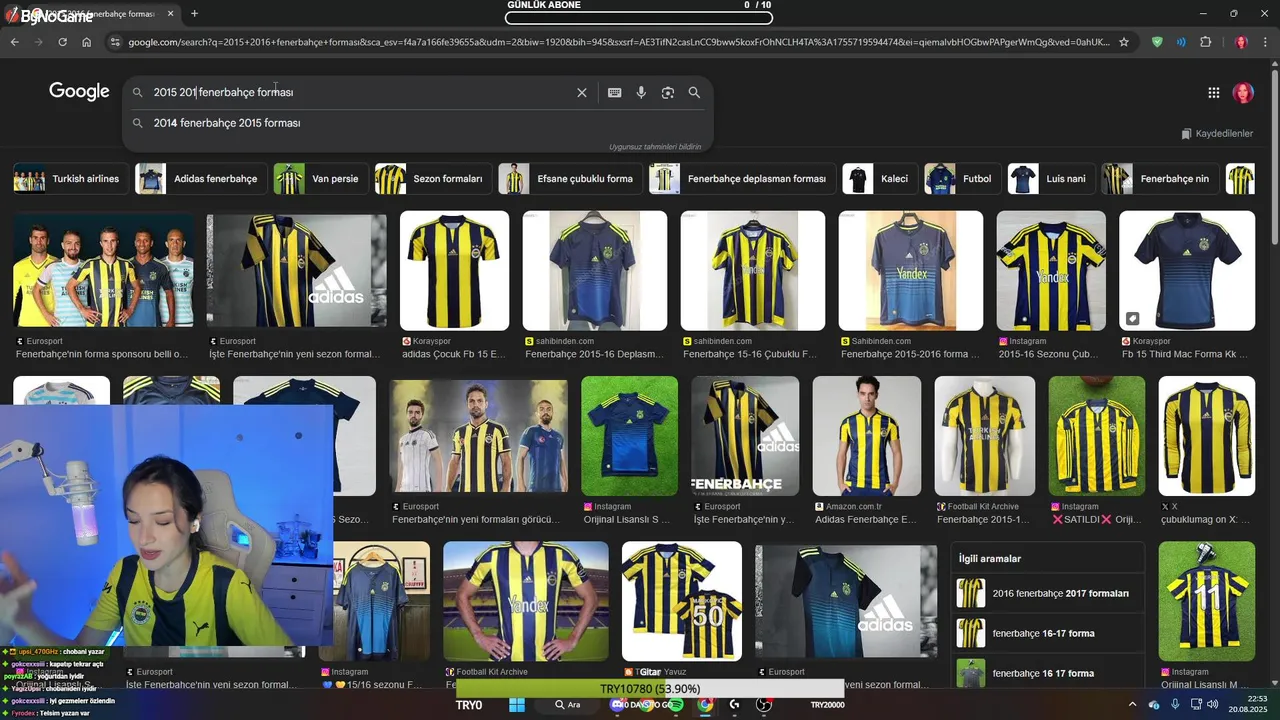Filter by Futbol chip

click(x=962, y=179)
